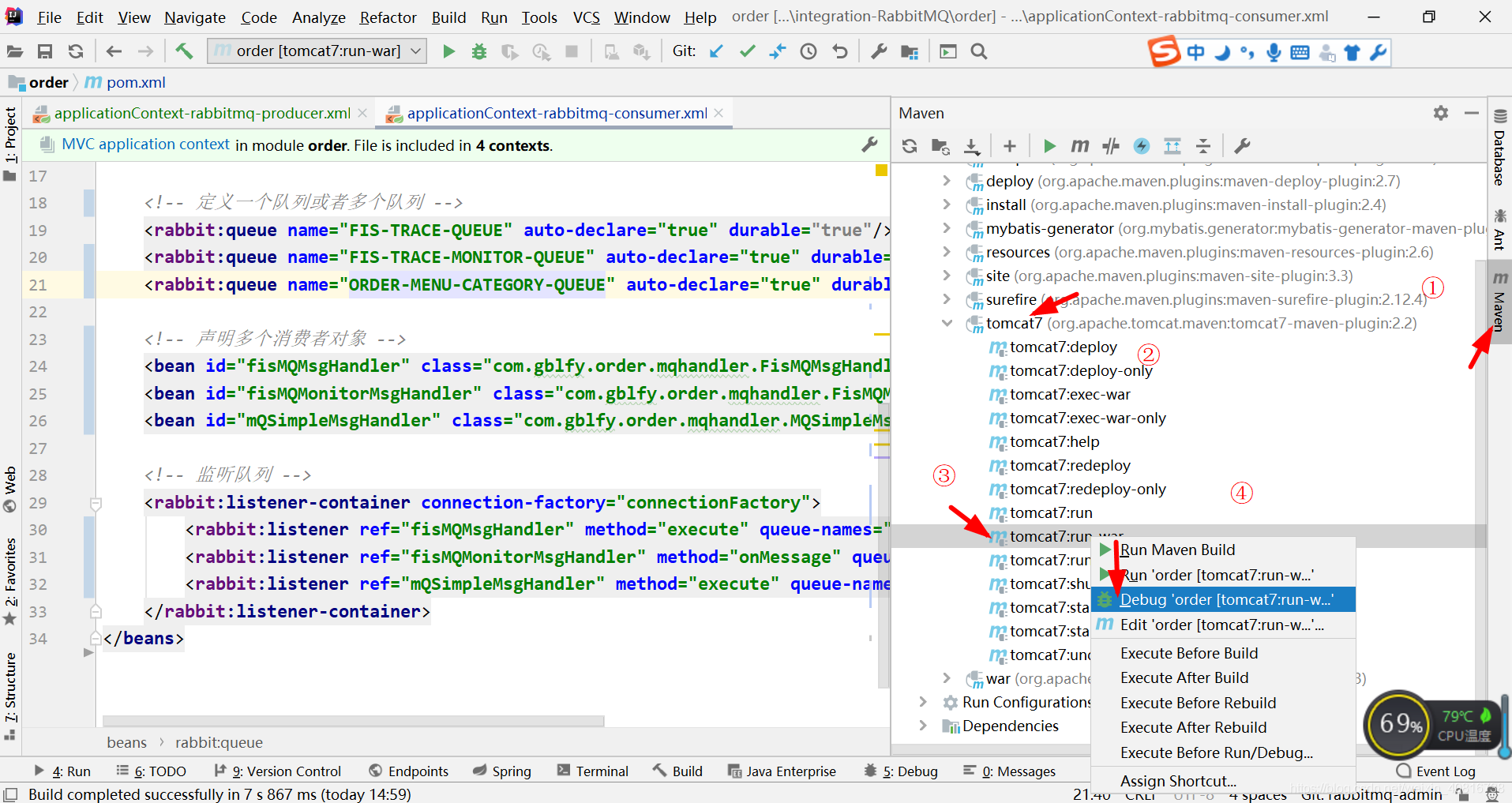The width and height of the screenshot is (1512, 803).
Task: Open 9: Version Control tool window
Action: (x=278, y=771)
